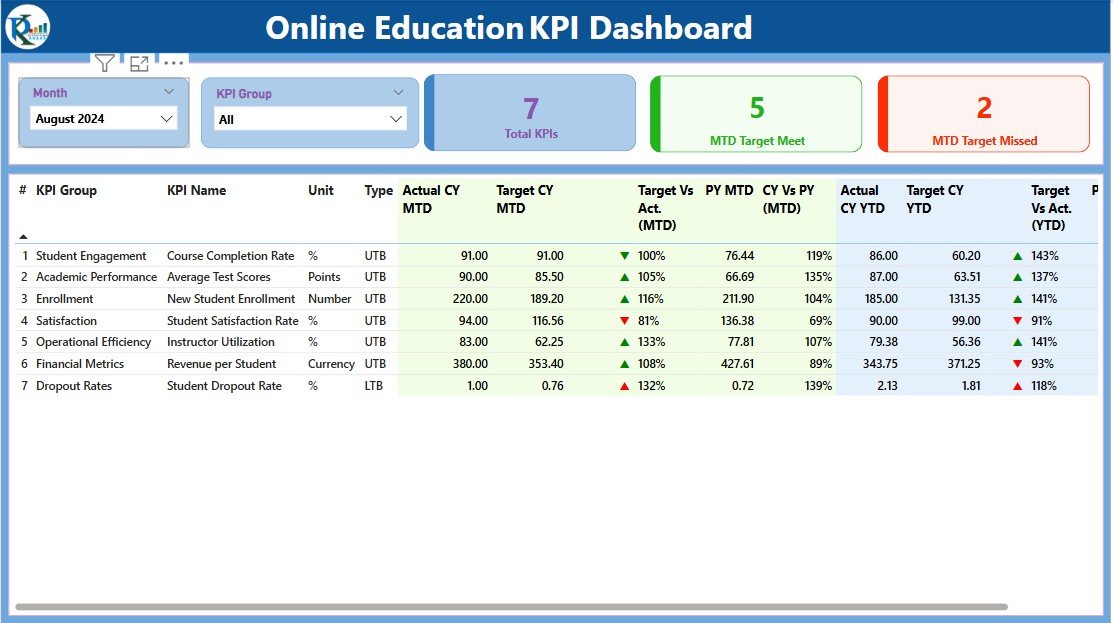
Task: Click Student Dropout Rate KPI name
Action: (x=224, y=386)
